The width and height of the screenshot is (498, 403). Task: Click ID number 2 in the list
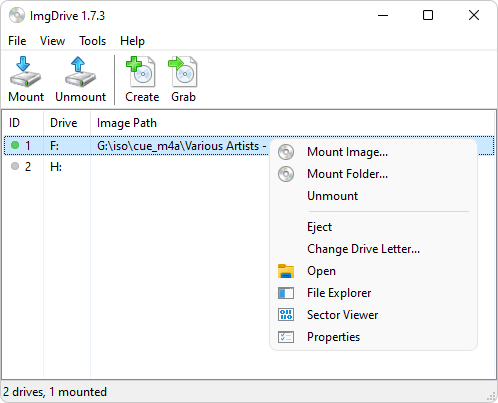[28, 167]
